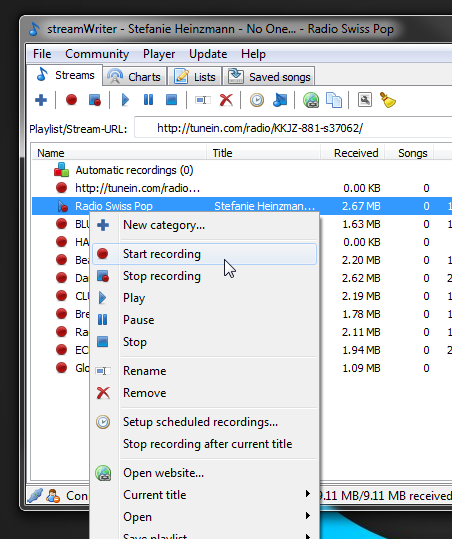Click the wrench settings toolbar icon
The height and width of the screenshot is (539, 452).
click(x=365, y=100)
